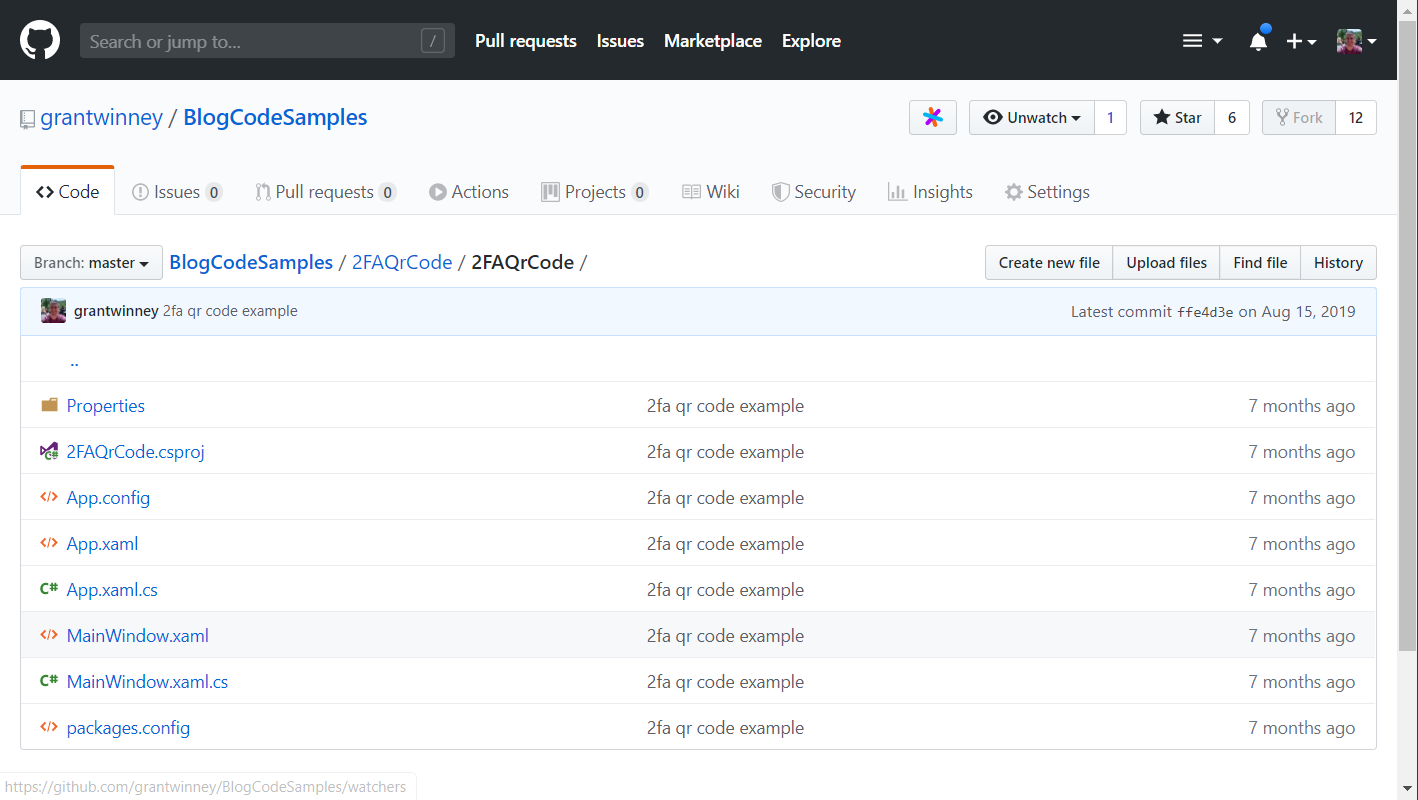Screen dimensions: 1418x800
Task: Click the Create new file button
Action: point(1049,263)
